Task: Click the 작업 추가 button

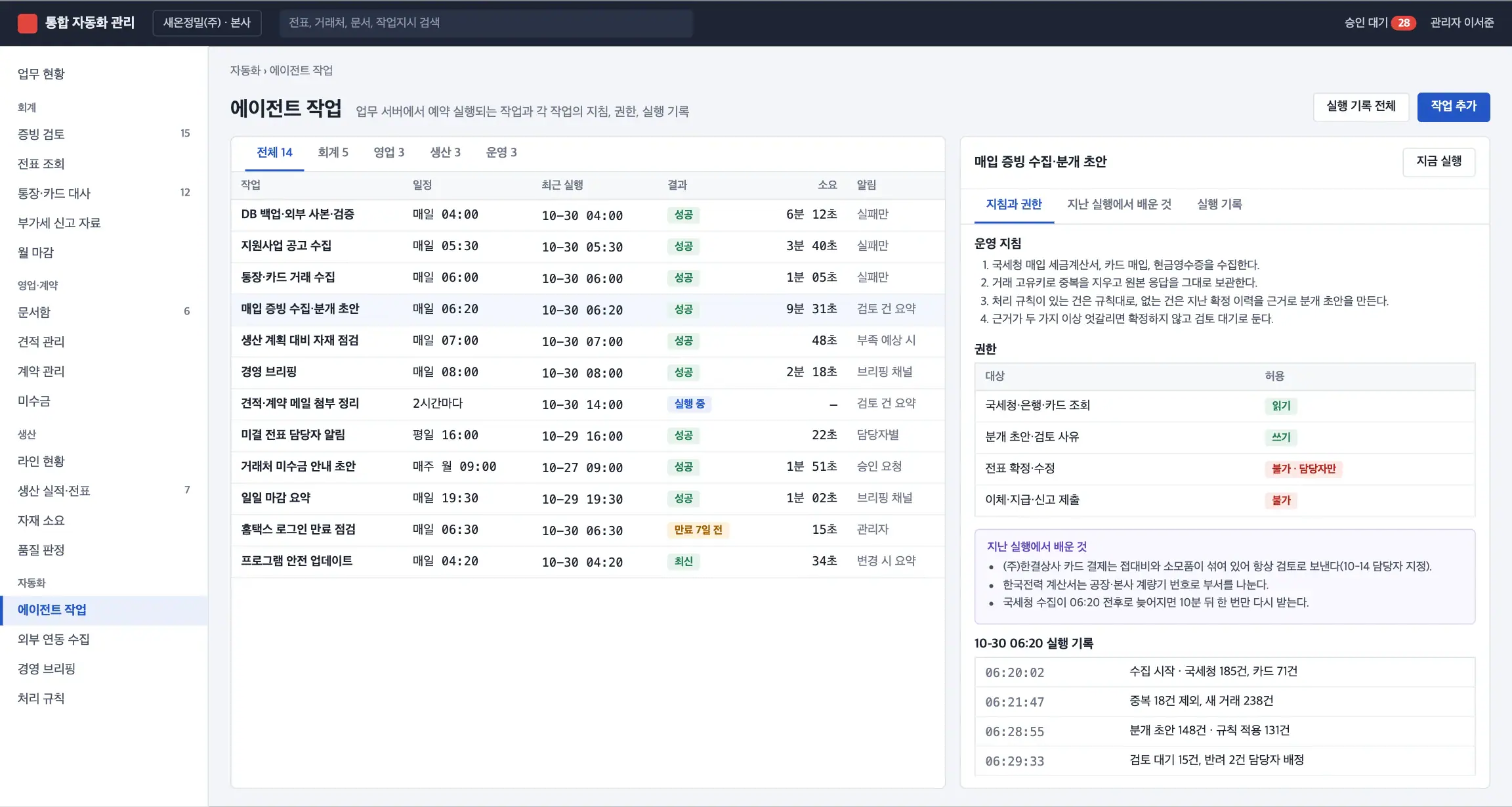Action: point(1453,106)
